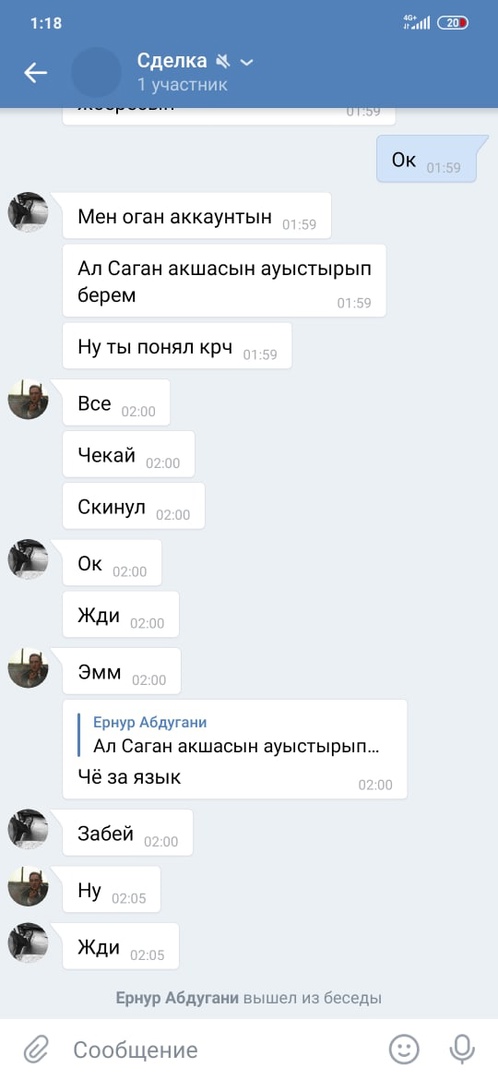The width and height of the screenshot is (498, 1080).
Task: Open '1 участник' members subtitle
Action: pyautogui.click(x=182, y=85)
